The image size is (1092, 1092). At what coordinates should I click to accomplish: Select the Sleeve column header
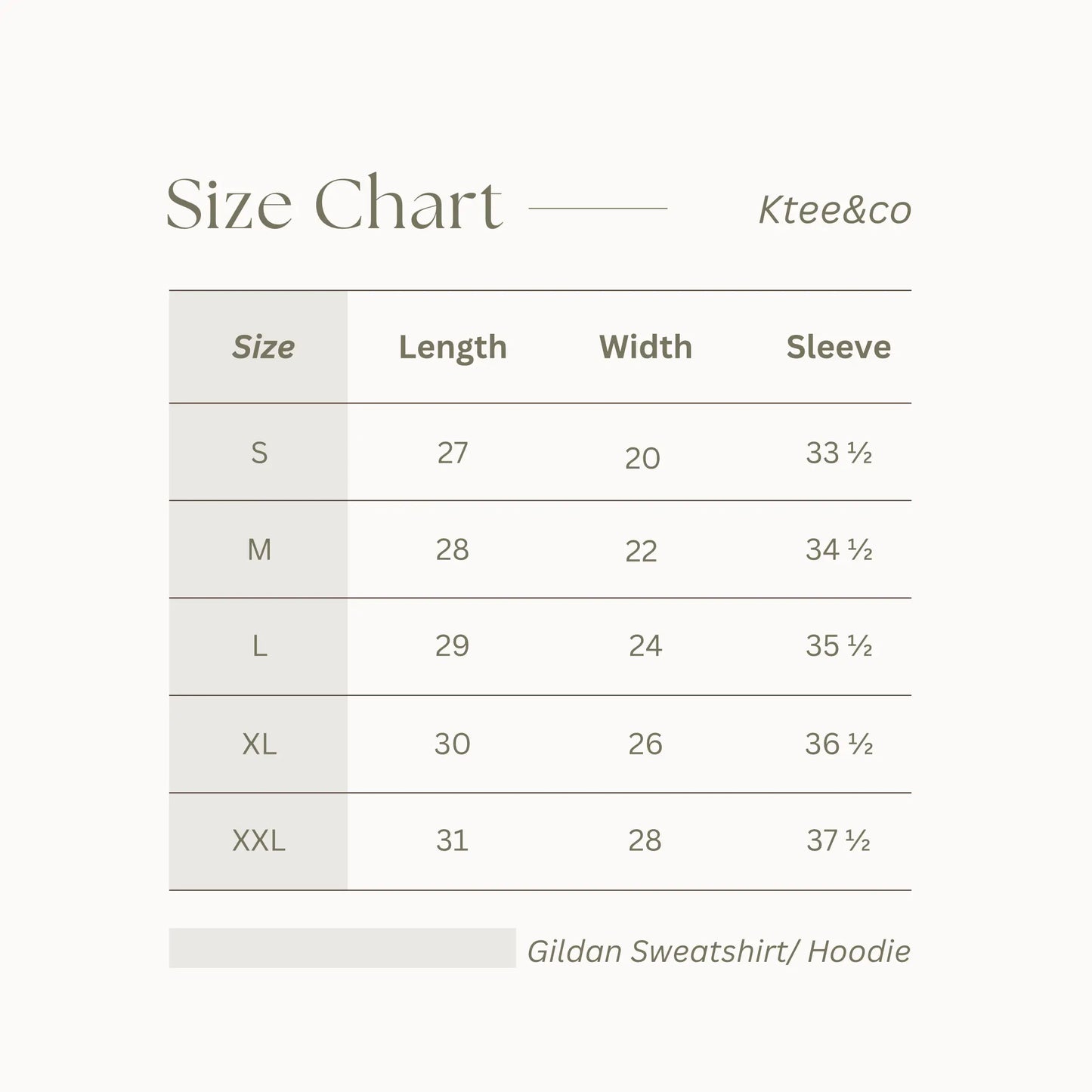coord(838,347)
